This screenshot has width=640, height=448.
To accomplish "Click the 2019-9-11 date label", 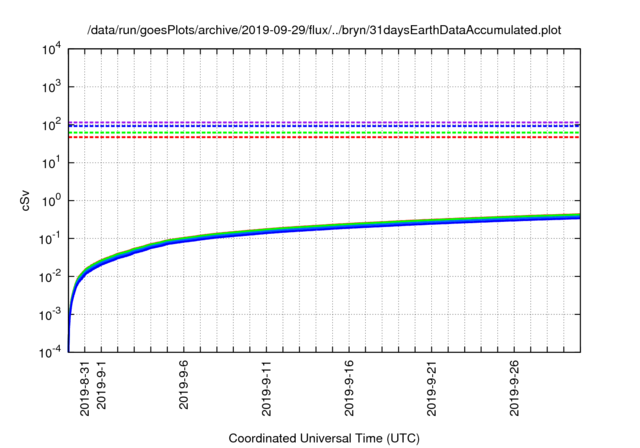I will tap(266, 388).
